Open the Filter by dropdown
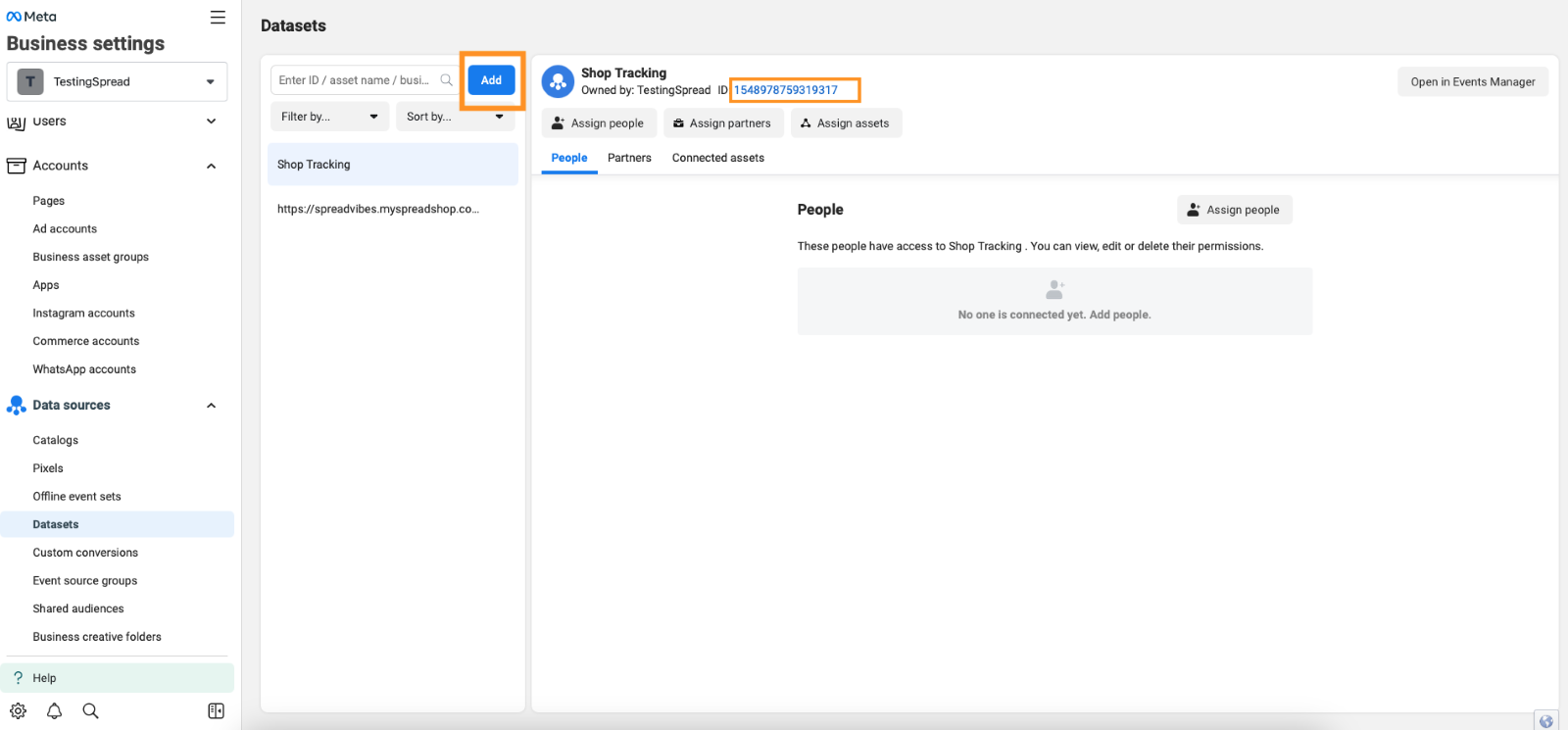Screen dimensions: 1568x730 coord(329,117)
